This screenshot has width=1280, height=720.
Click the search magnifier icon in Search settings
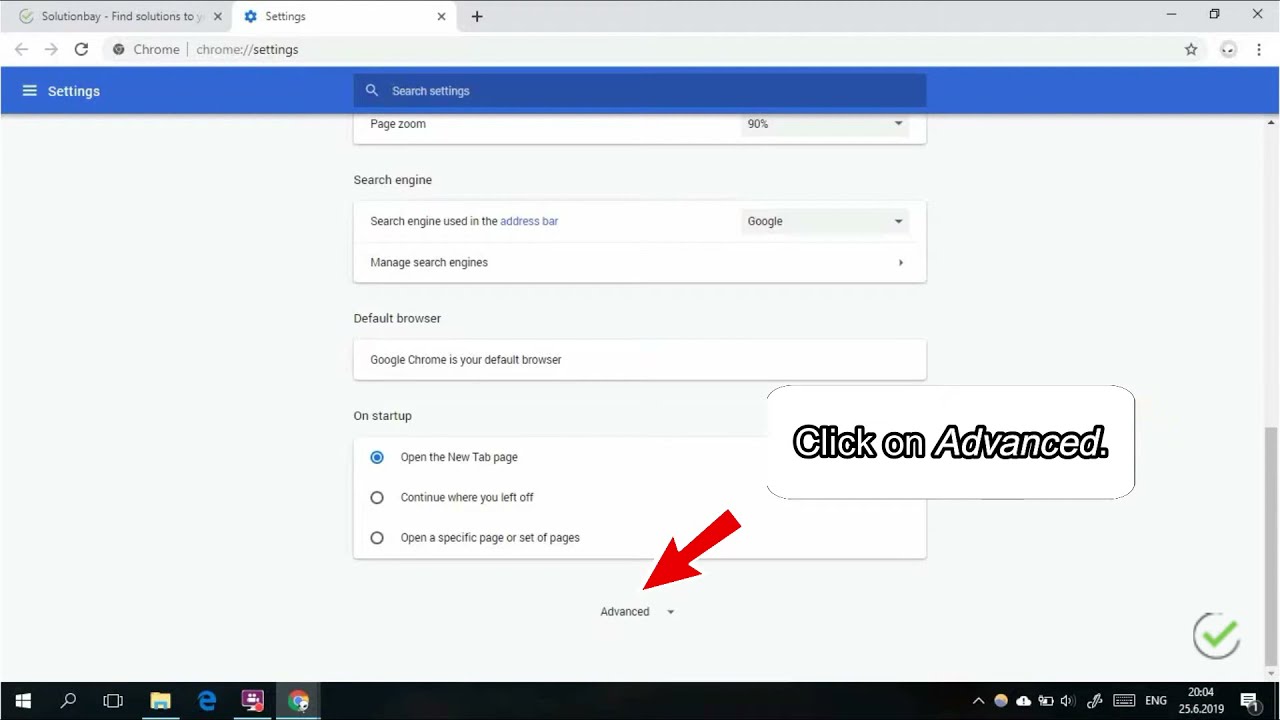point(372,90)
